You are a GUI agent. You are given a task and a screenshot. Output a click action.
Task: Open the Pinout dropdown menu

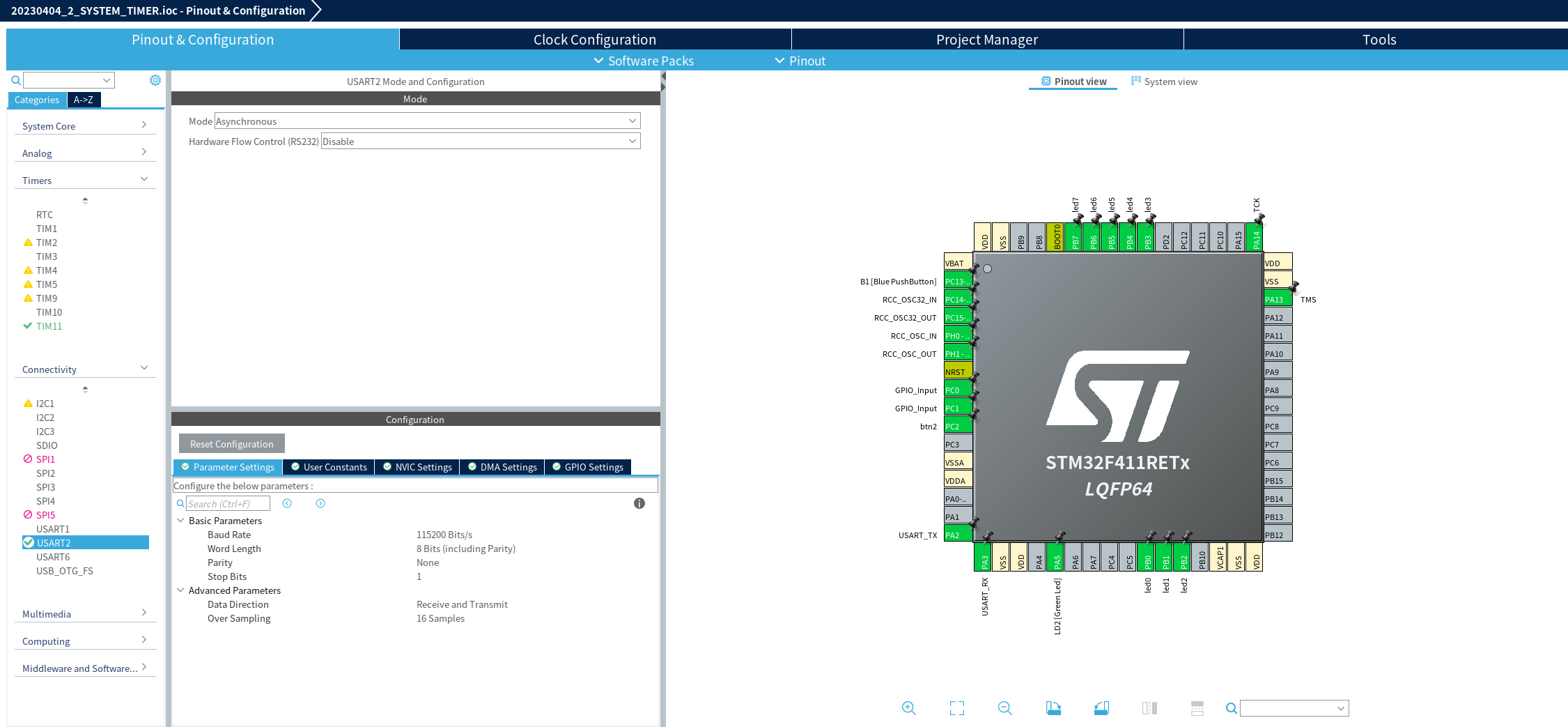tap(800, 61)
